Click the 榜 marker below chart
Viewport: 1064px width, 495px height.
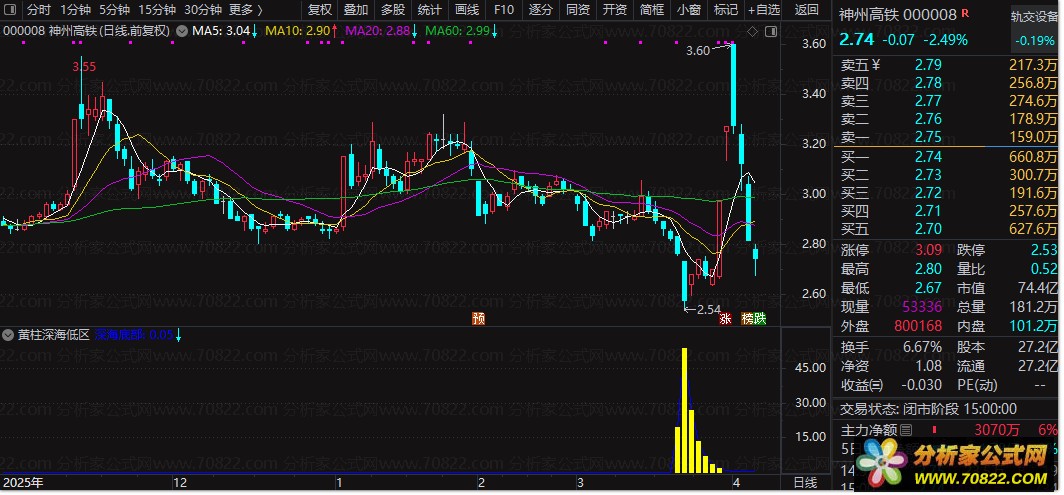747,318
